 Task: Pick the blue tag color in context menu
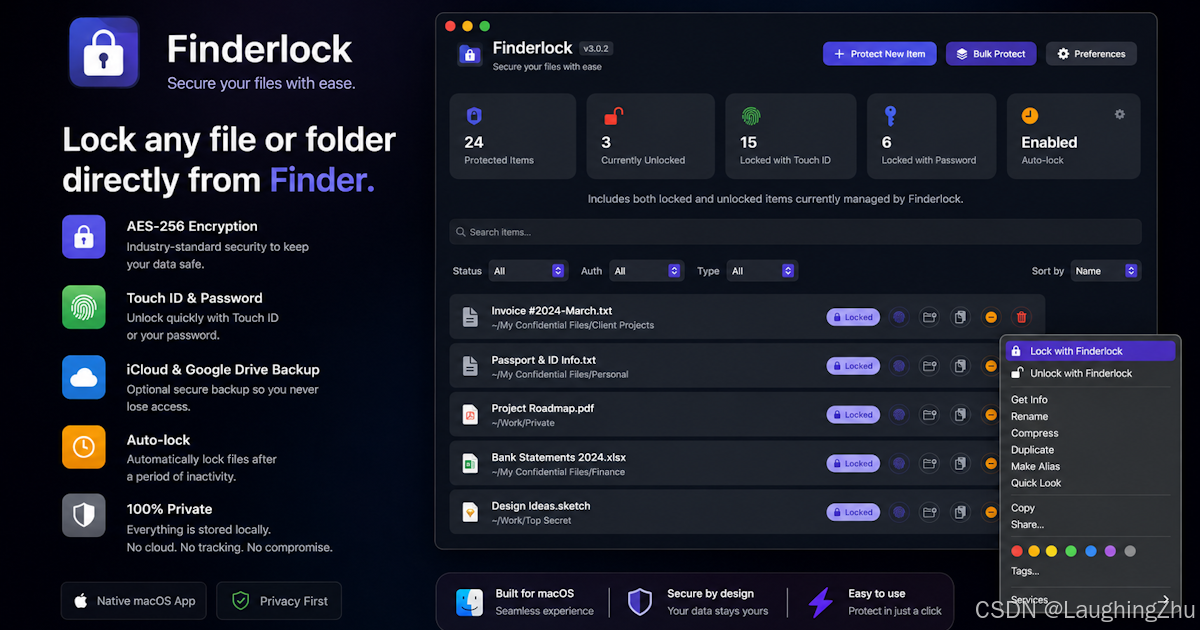(x=1091, y=551)
